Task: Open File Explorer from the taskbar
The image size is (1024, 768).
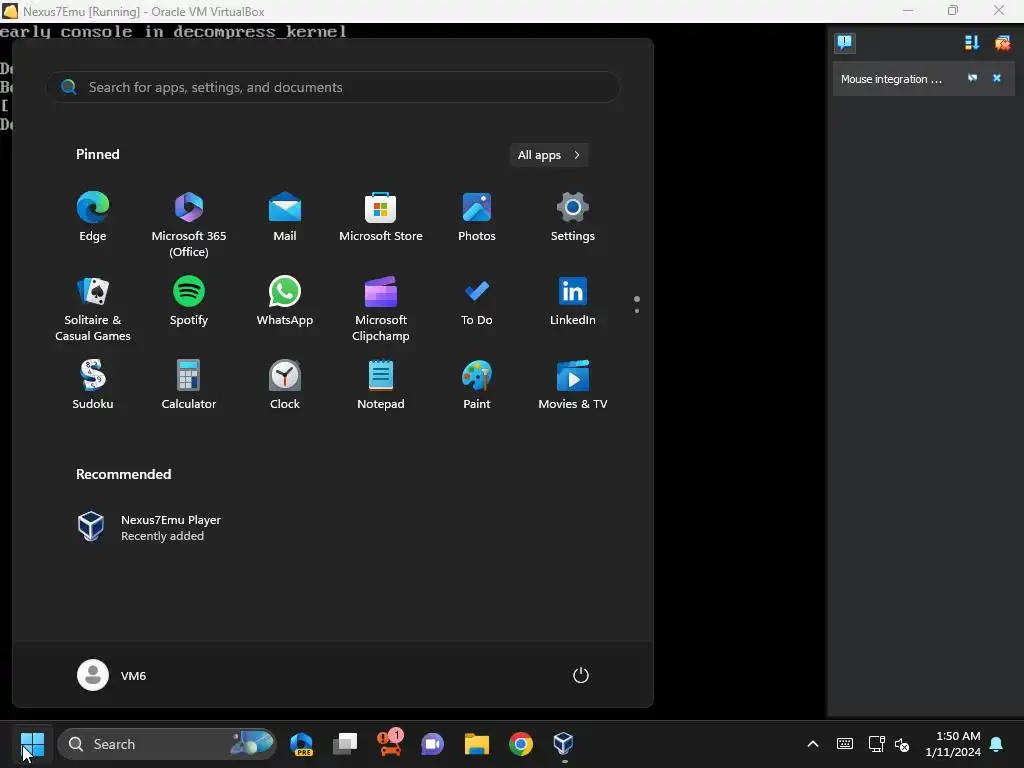Action: (x=477, y=744)
